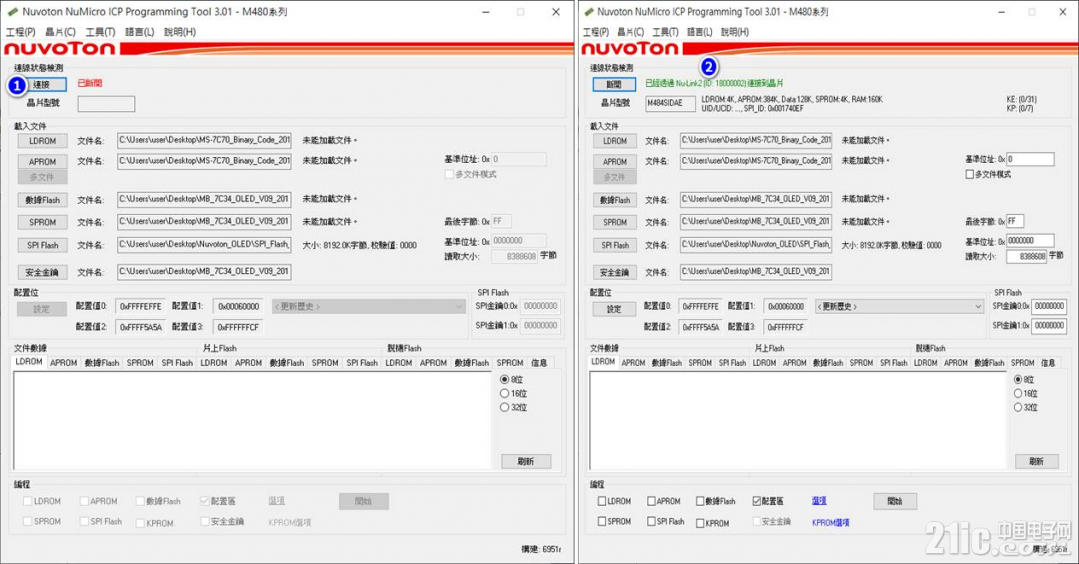Screen dimensions: 1079x564
Task: Click 數據Flash load-file button in right window
Action: (x=615, y=200)
